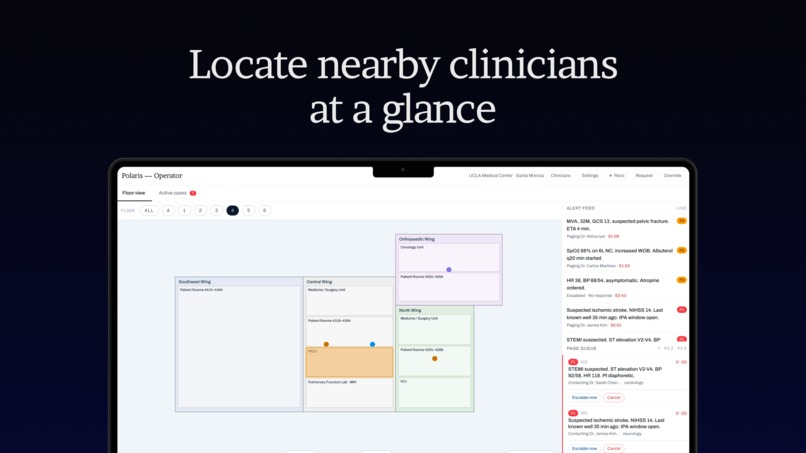The width and height of the screenshot is (806, 453).
Task: Cancel the ischemic stroke page
Action: tap(614, 448)
